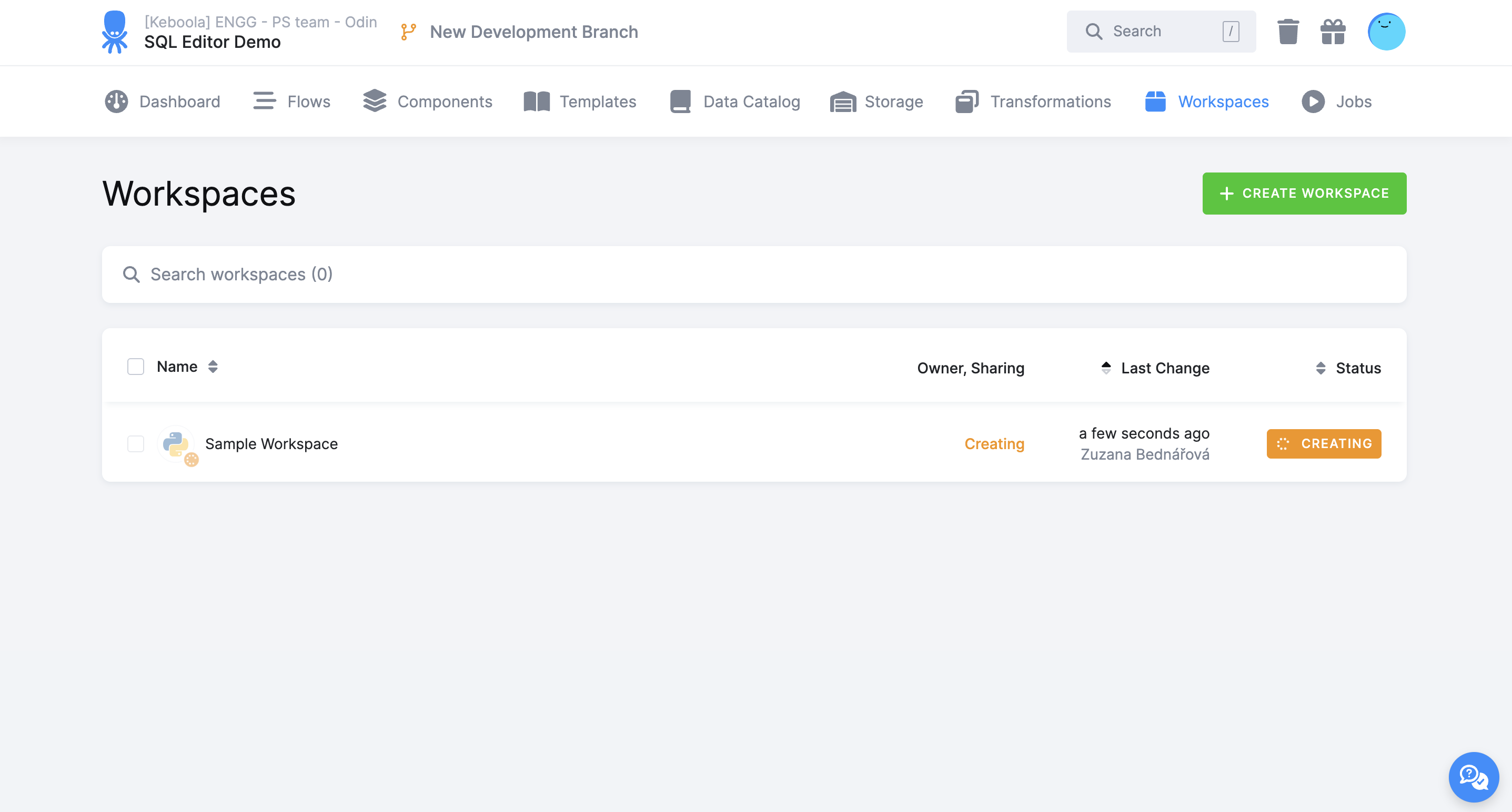Click the Storage icon
Image resolution: width=1512 pixels, height=812 pixels.
pyautogui.click(x=843, y=101)
